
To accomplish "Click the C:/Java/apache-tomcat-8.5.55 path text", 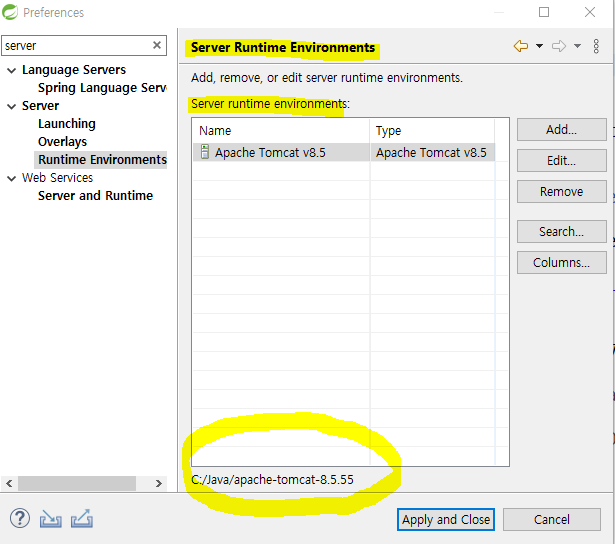I will [272, 479].
